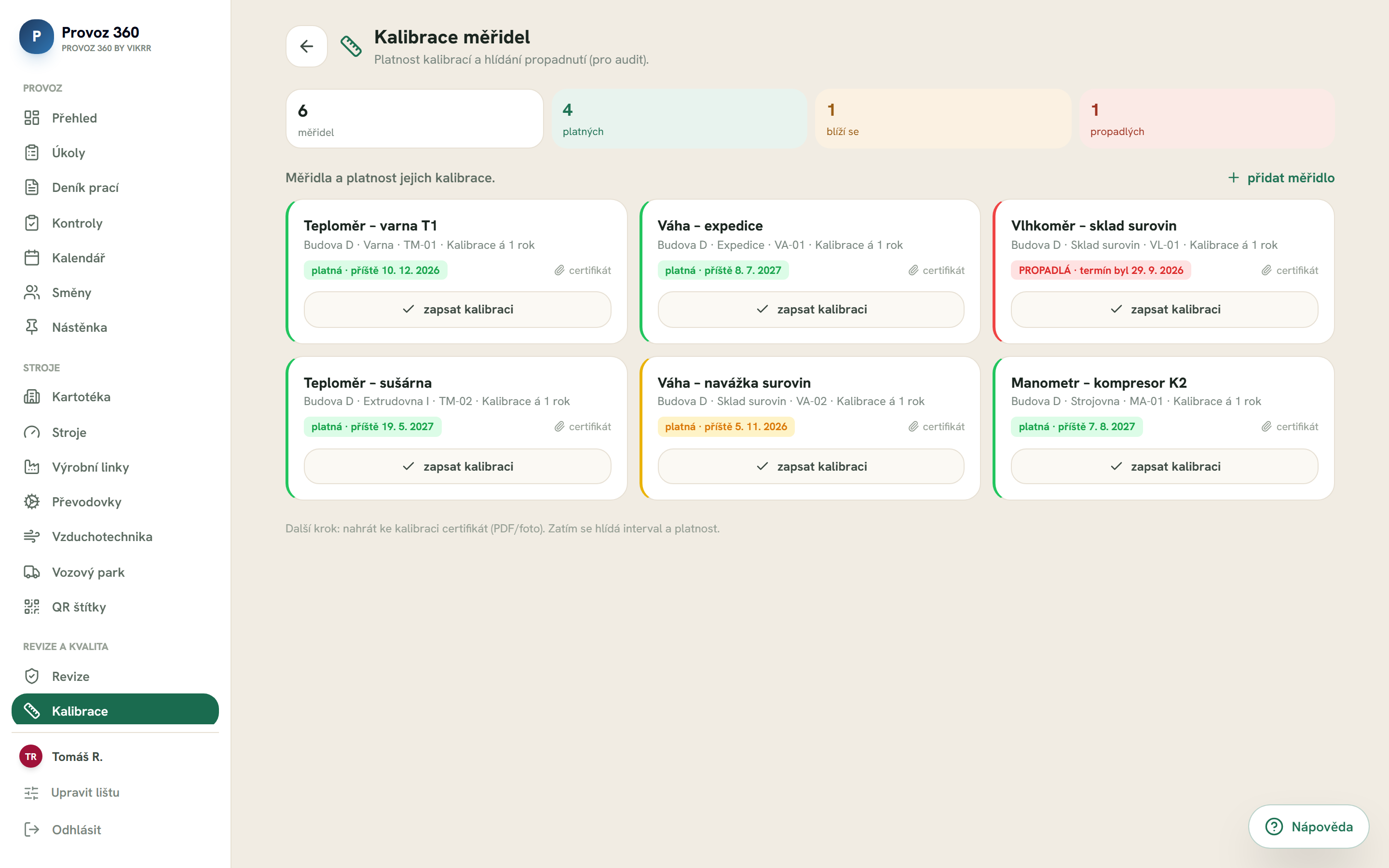Open Revize shield icon
Screen dimensions: 1389x868
pos(31,676)
